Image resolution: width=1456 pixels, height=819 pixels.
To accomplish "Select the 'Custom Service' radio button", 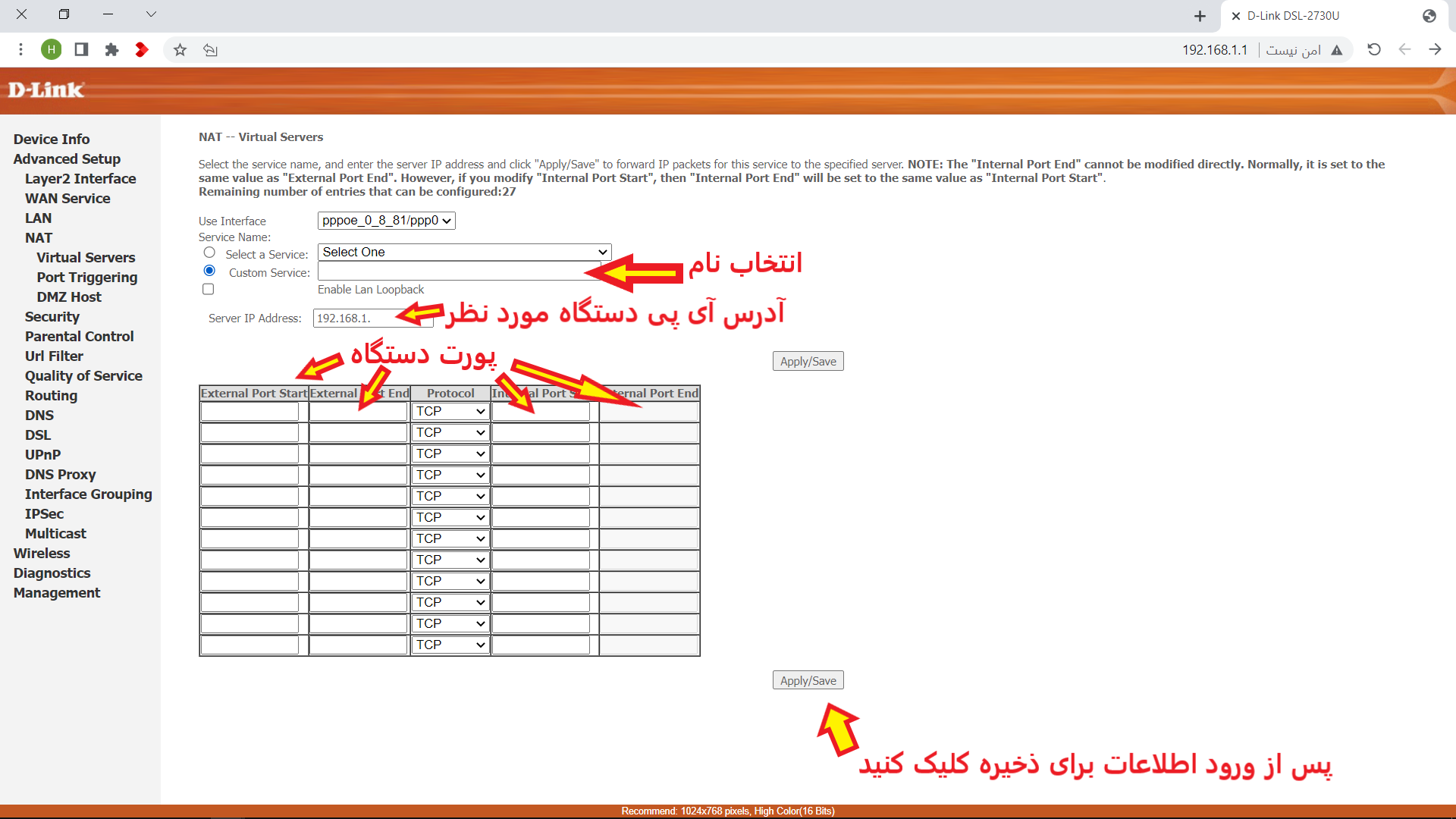I will tap(209, 271).
